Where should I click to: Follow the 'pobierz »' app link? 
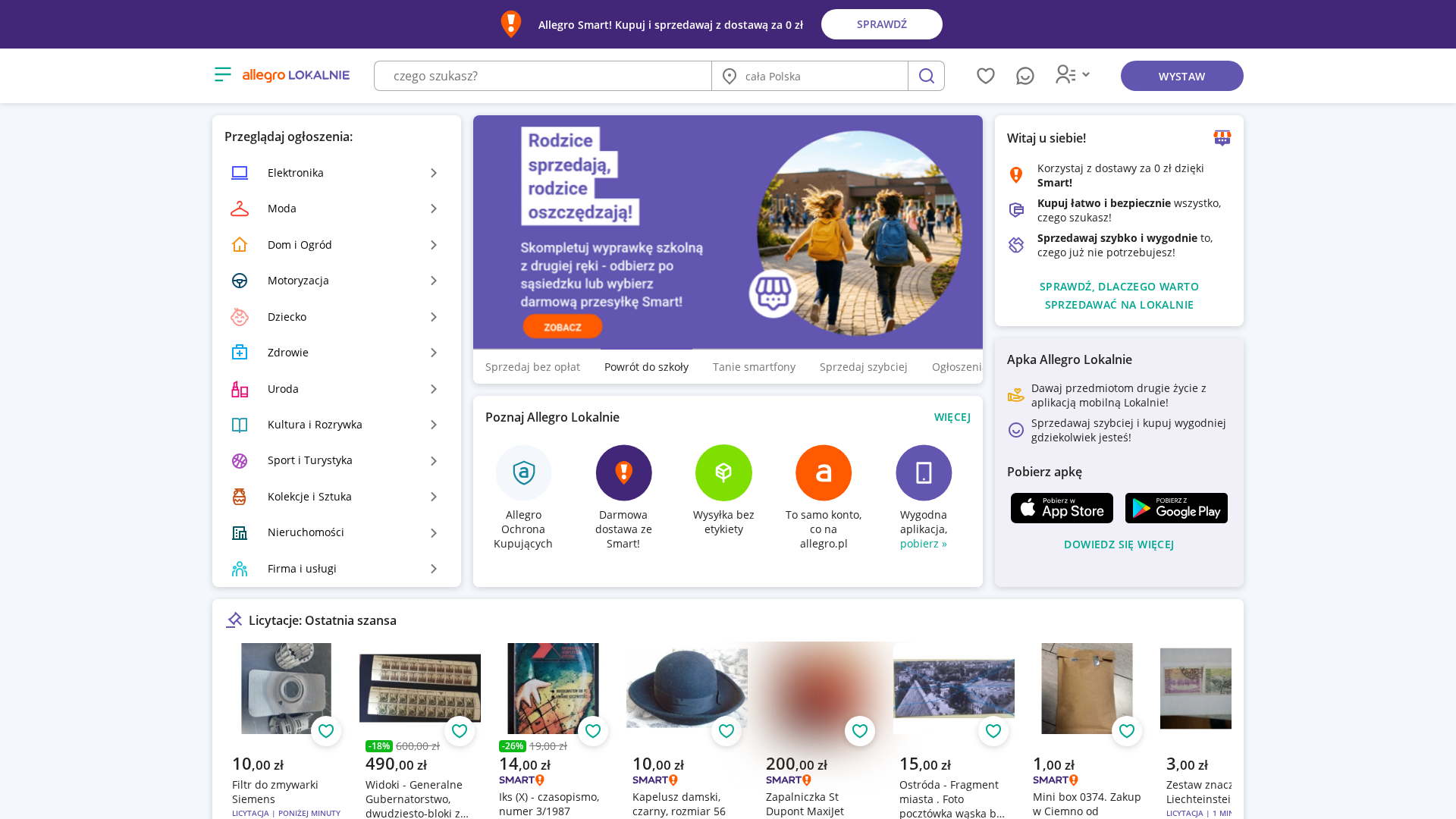924,544
